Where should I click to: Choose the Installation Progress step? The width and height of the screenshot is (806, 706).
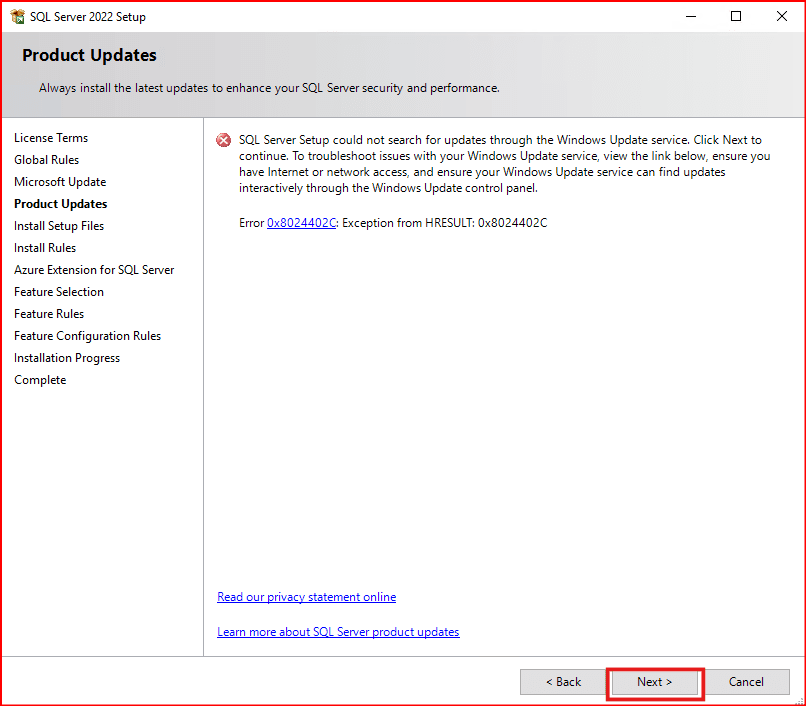(67, 358)
